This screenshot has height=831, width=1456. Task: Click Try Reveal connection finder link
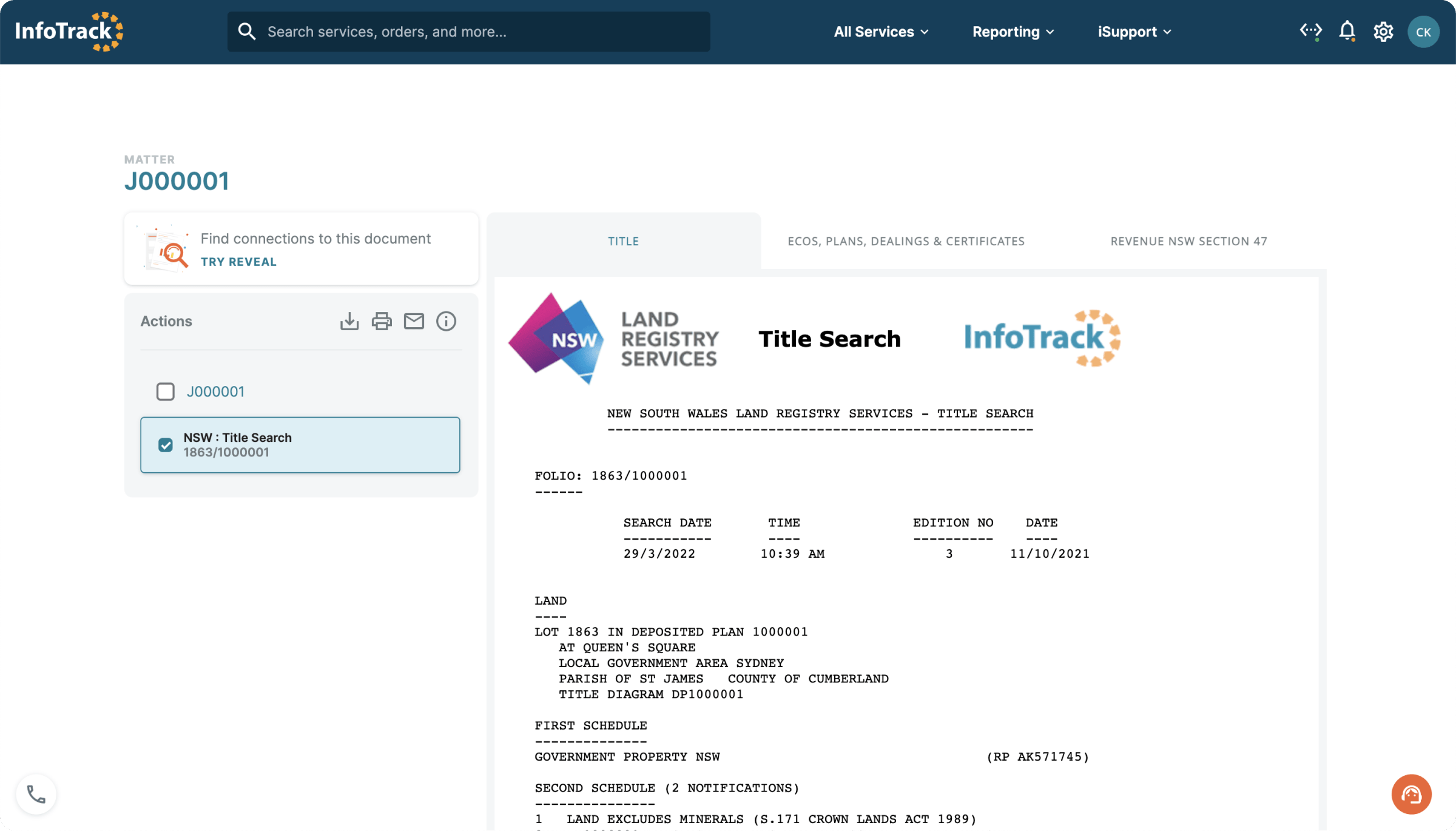[238, 262]
